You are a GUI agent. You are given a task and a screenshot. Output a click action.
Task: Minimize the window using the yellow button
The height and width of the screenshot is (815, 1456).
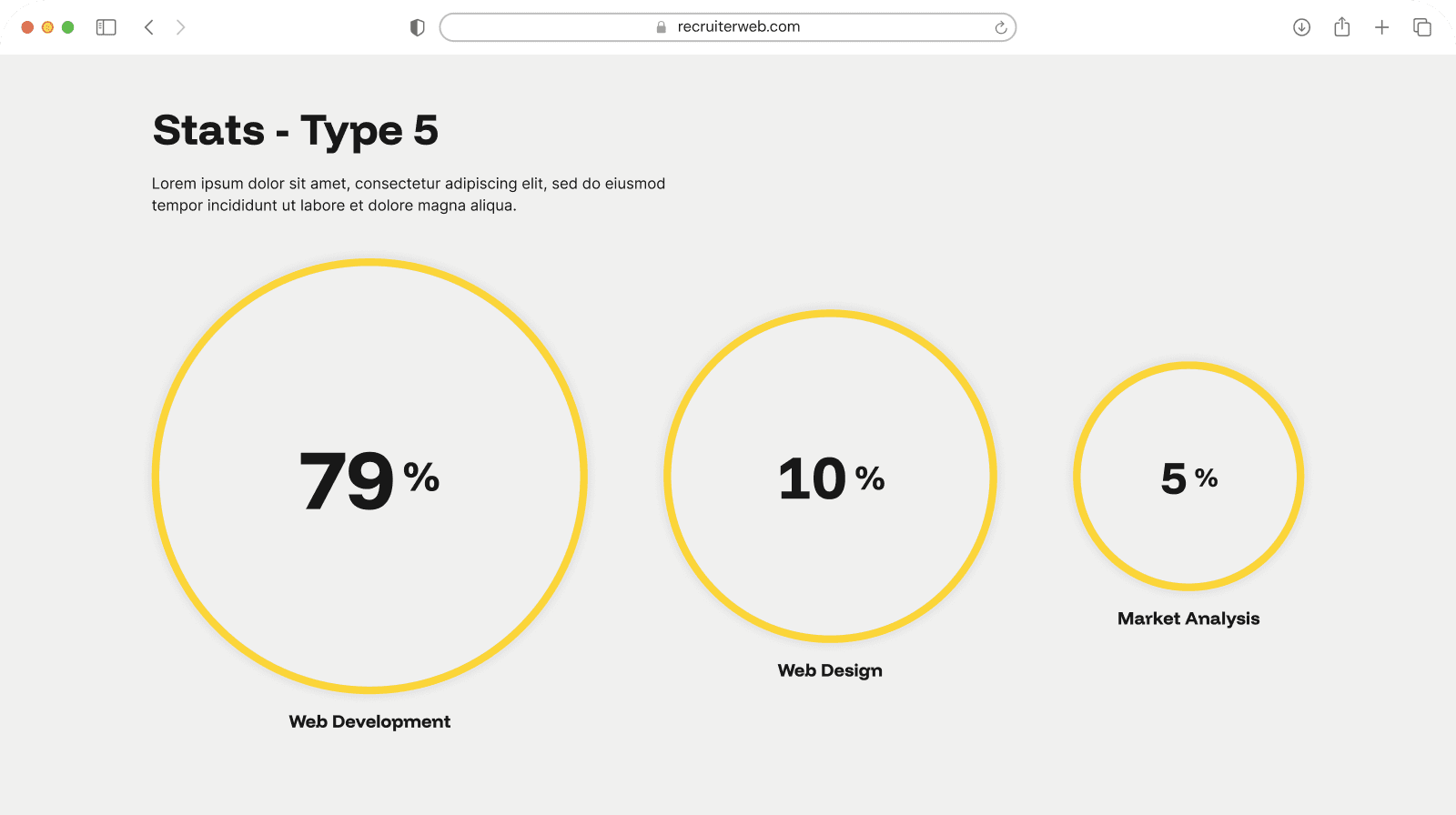(47, 27)
